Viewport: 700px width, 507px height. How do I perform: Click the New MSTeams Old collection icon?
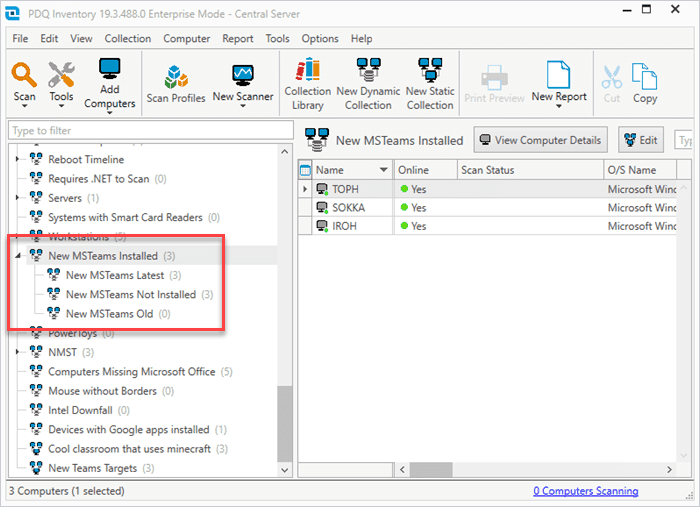click(54, 313)
